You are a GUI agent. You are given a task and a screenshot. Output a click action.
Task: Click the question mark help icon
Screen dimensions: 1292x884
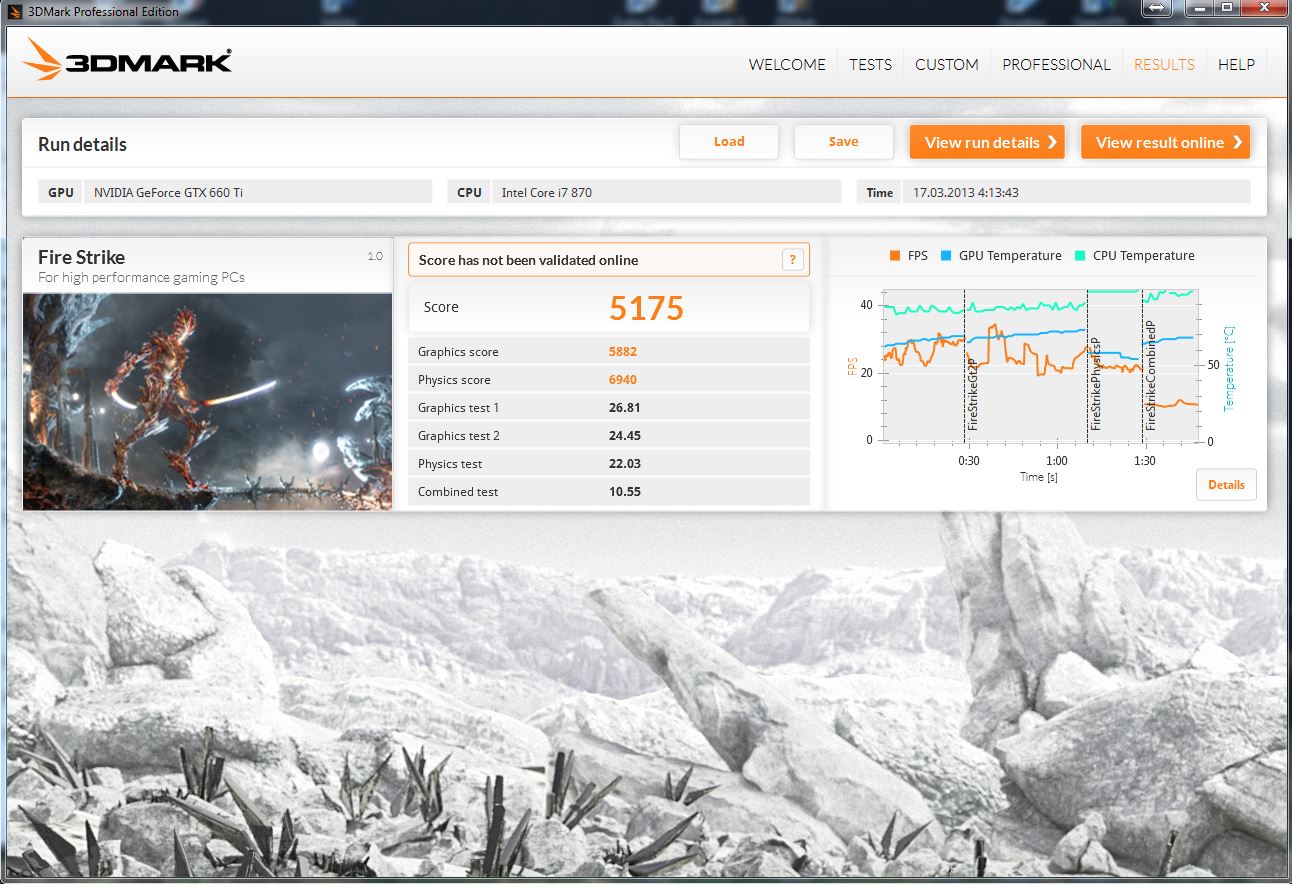click(x=792, y=260)
